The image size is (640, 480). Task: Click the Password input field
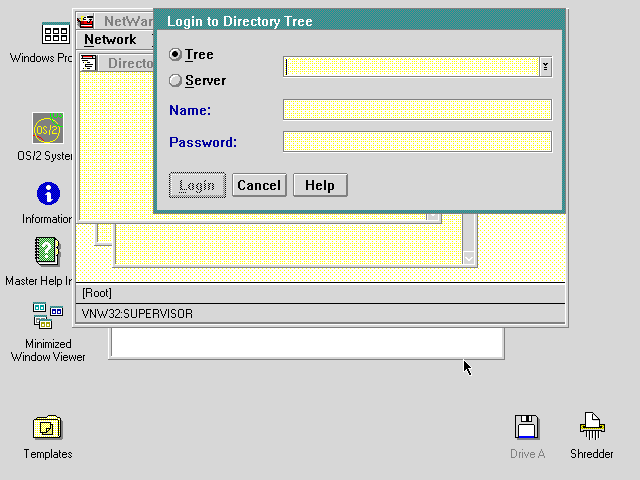(x=417, y=142)
